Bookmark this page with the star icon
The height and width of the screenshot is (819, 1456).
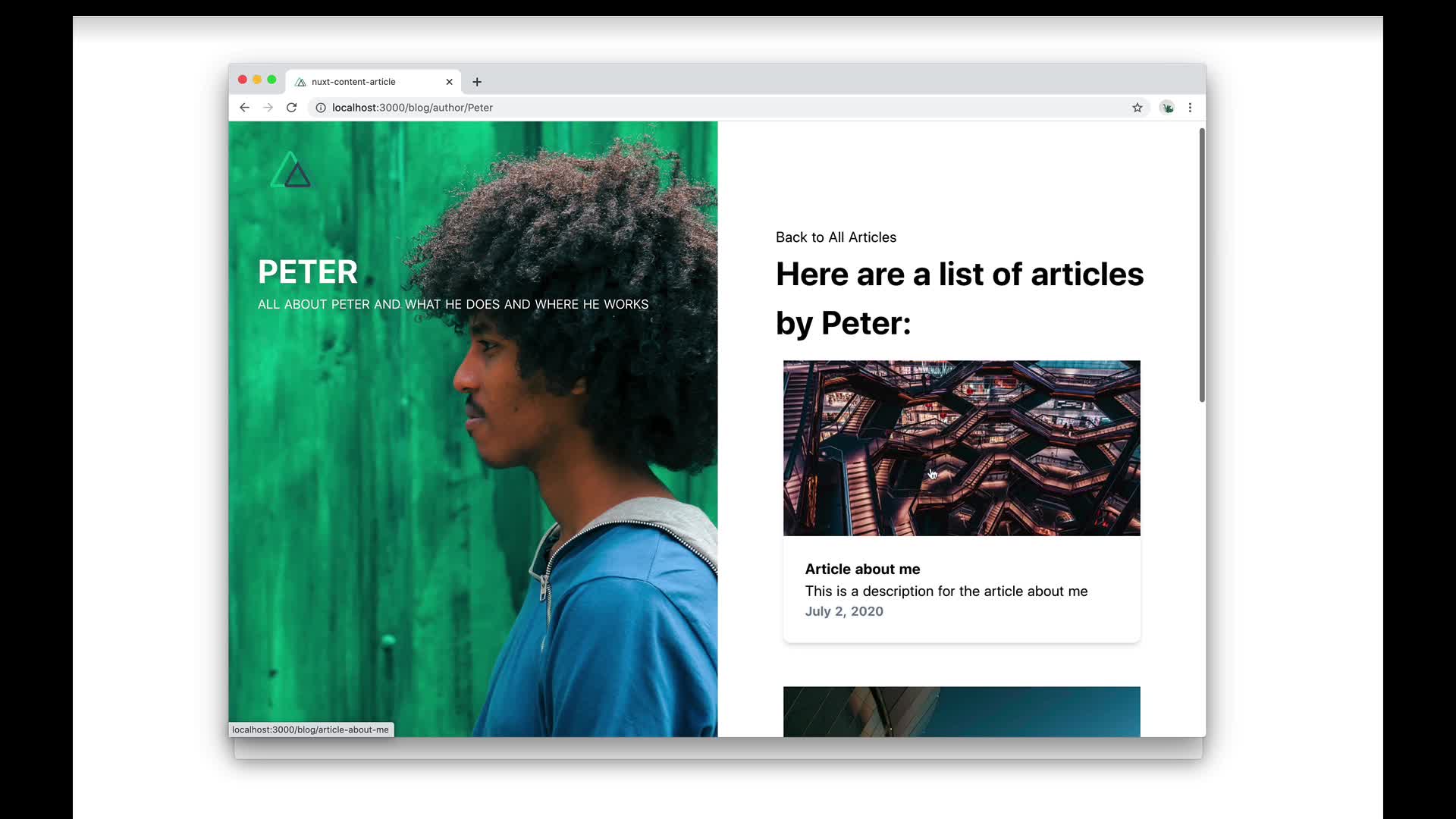coord(1137,108)
